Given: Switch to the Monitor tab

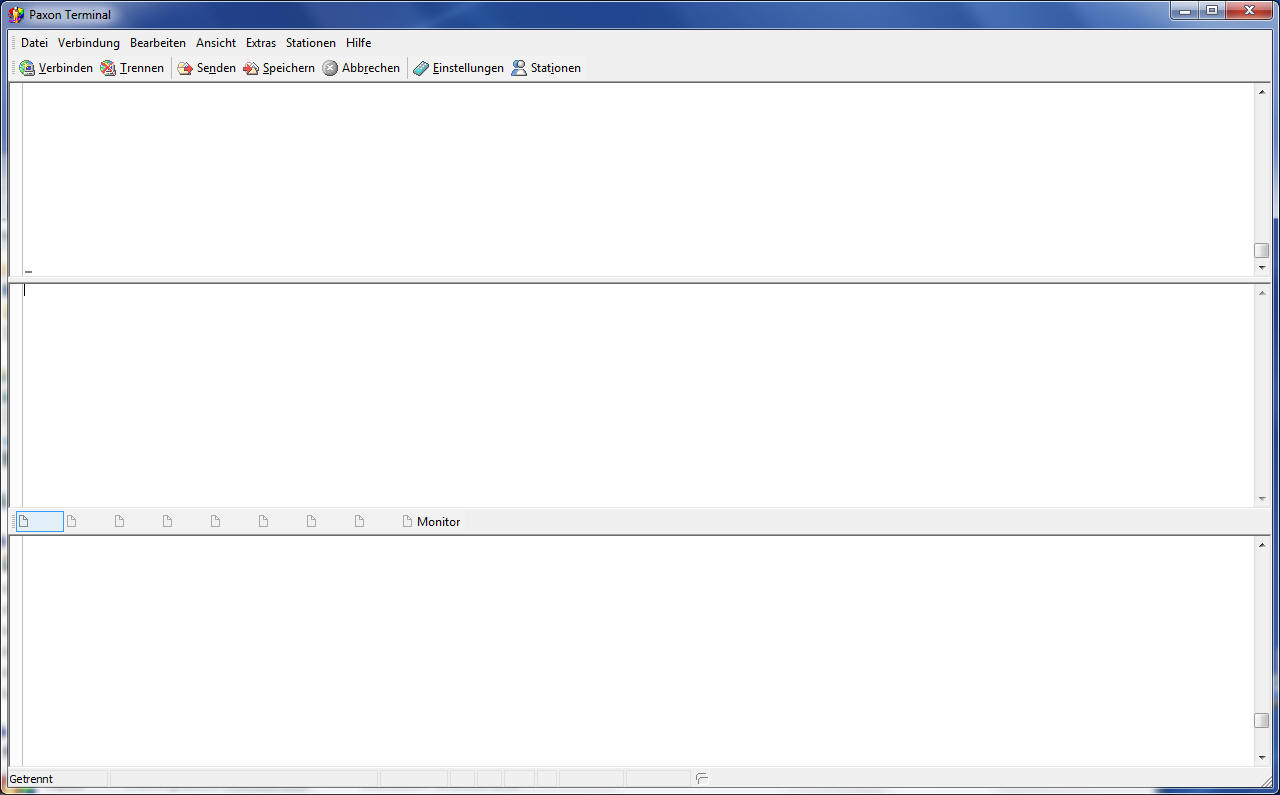Looking at the screenshot, I should pos(431,522).
